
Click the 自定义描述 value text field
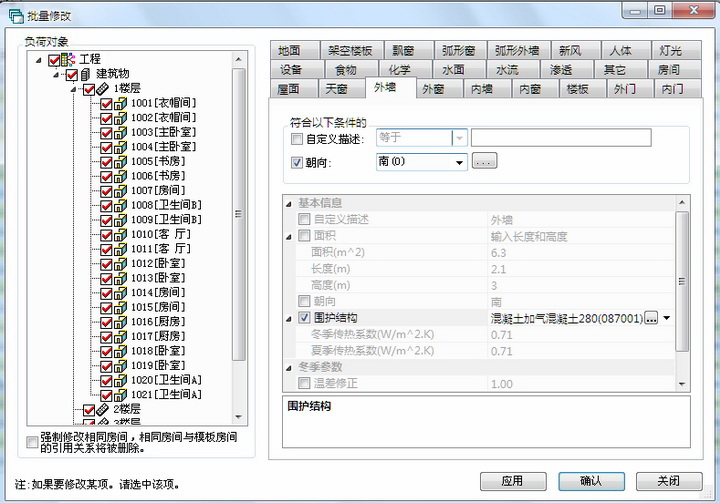pos(561,138)
